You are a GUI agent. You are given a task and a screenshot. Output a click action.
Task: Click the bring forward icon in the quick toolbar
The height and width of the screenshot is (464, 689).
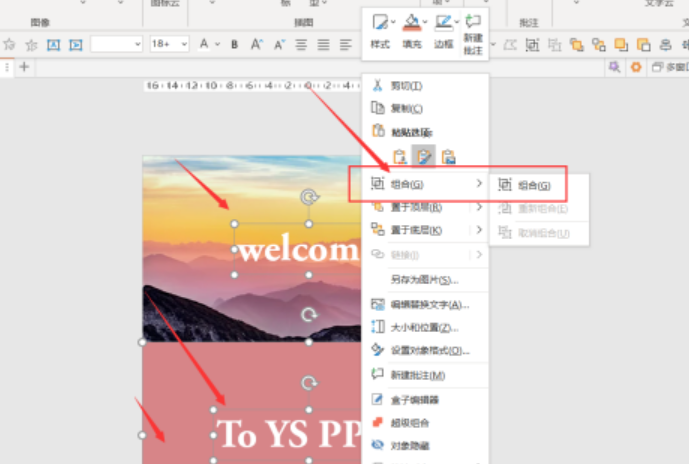(621, 44)
